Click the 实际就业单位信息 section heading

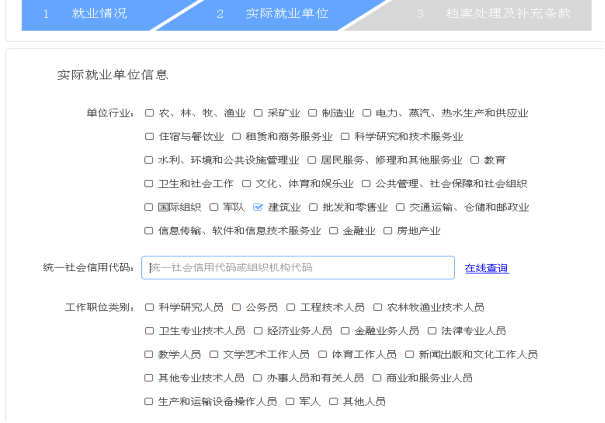[113, 74]
